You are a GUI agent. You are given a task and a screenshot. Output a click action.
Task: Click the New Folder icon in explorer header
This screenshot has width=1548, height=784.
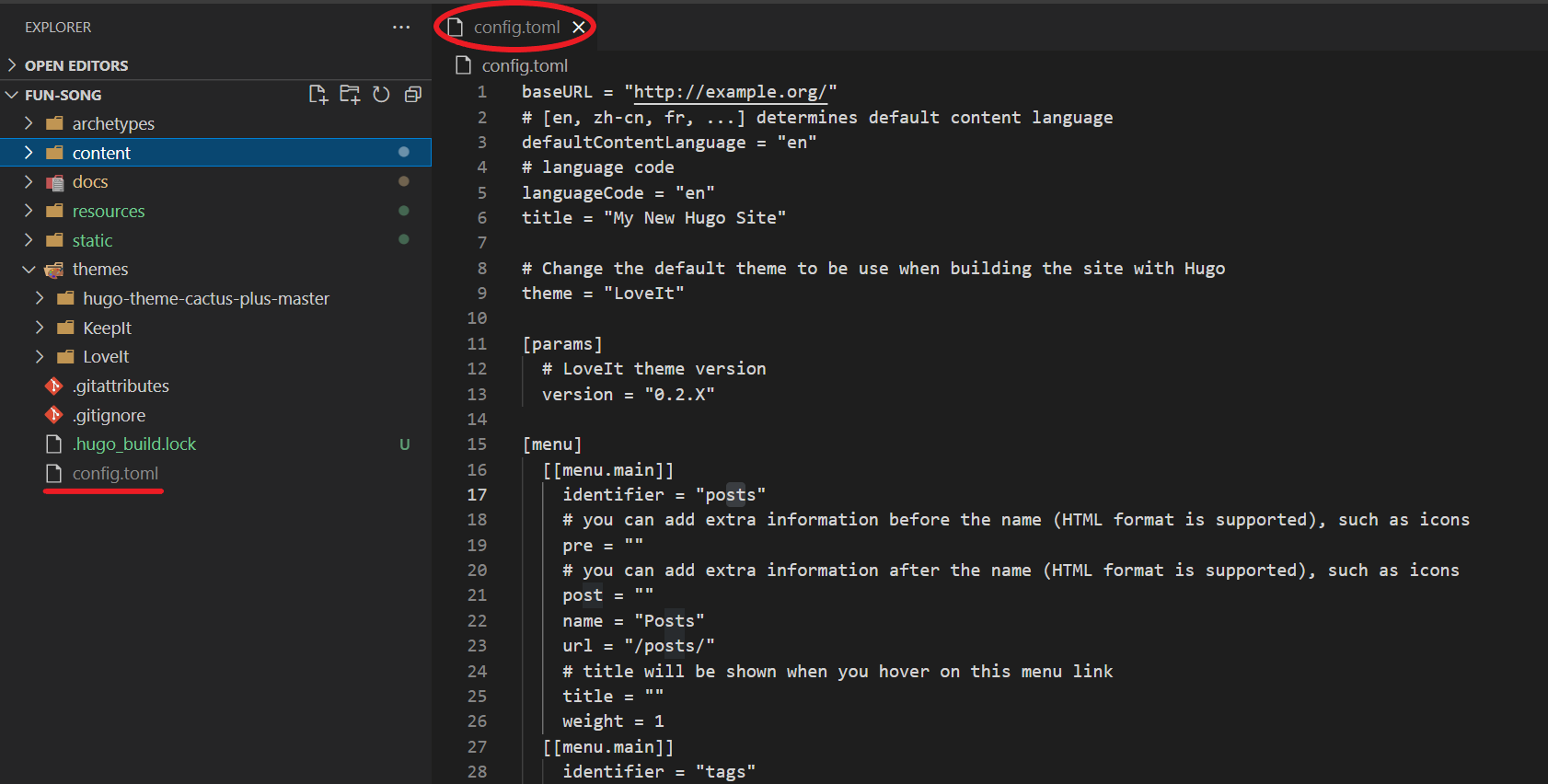tap(350, 95)
